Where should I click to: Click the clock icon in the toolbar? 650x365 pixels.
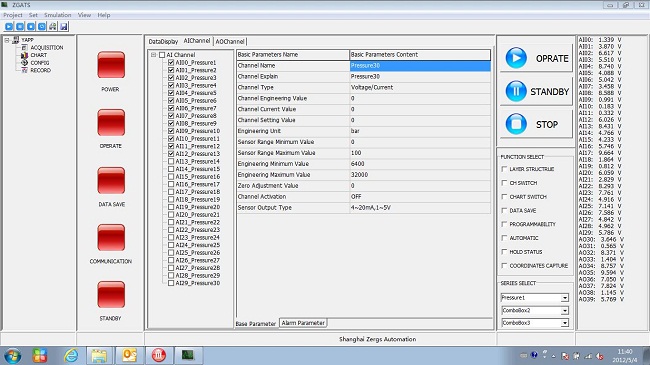pos(42,27)
